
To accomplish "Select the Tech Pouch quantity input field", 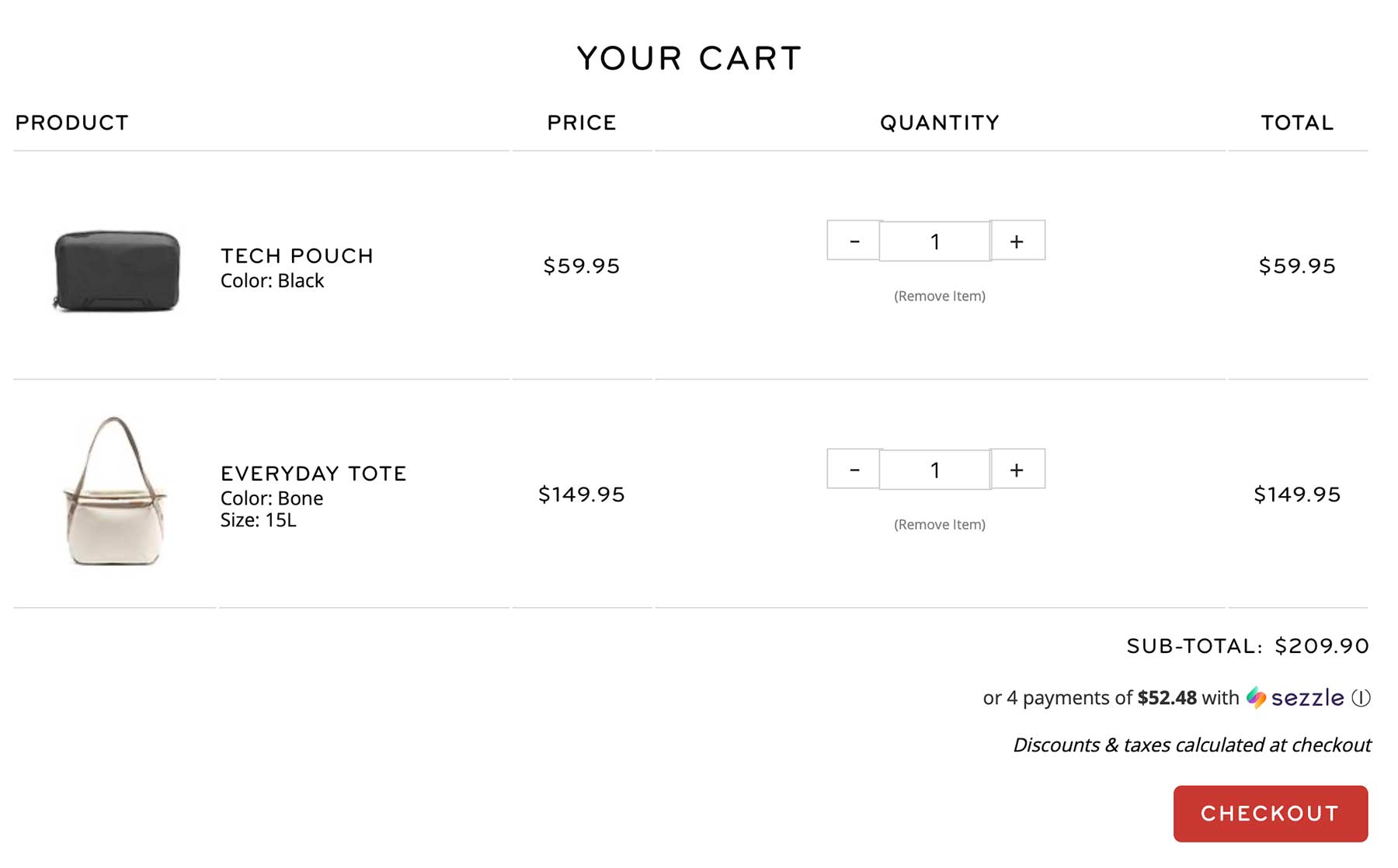I will [935, 241].
